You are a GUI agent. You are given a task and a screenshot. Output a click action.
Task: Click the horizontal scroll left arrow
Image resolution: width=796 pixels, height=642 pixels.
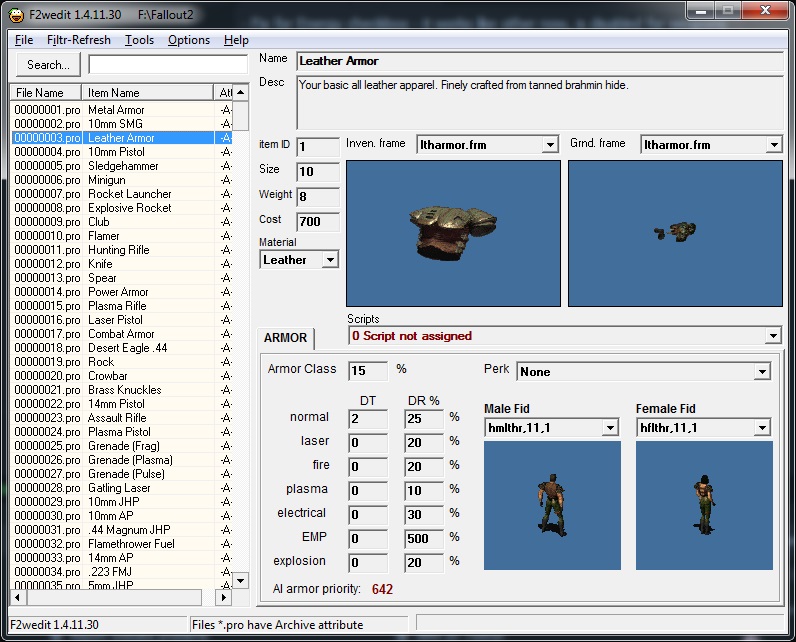click(18, 597)
